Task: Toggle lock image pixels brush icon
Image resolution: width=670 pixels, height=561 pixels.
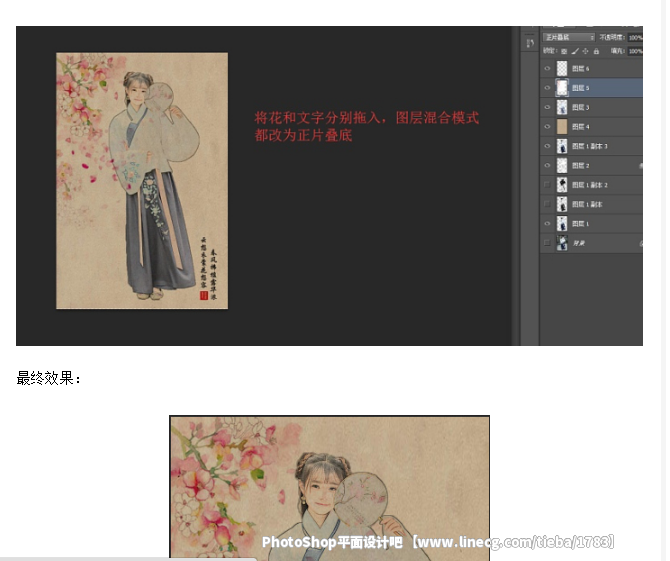Action: [575, 51]
